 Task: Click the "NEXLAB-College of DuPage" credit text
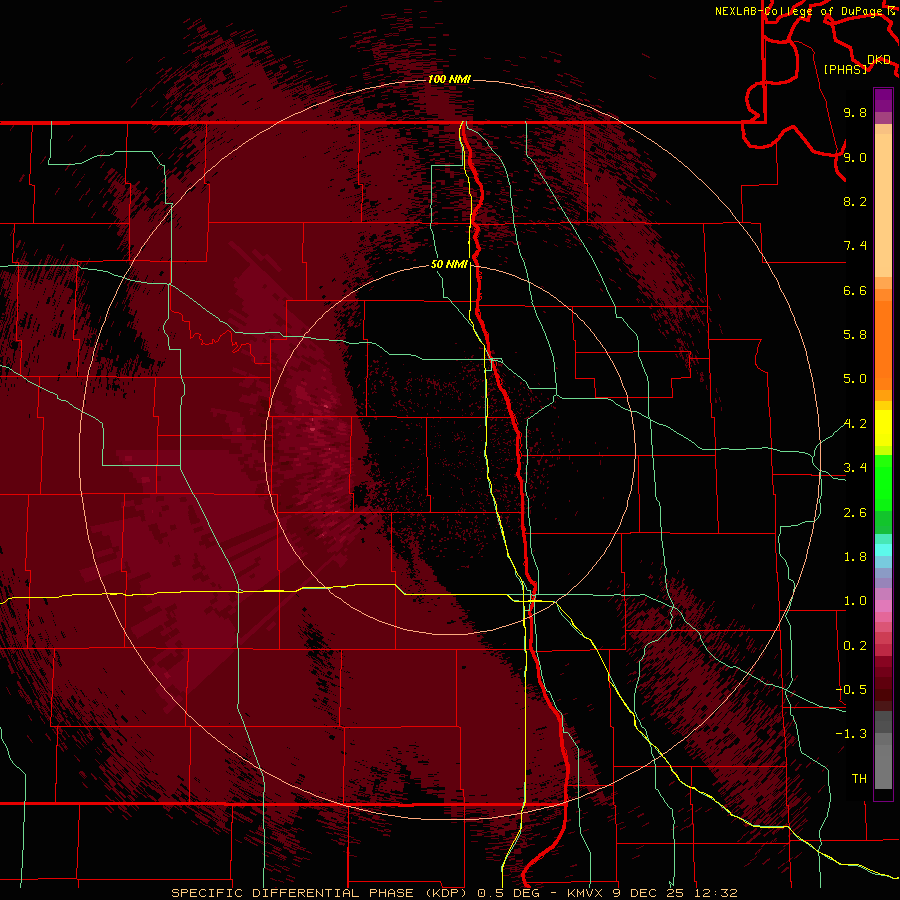click(x=798, y=11)
